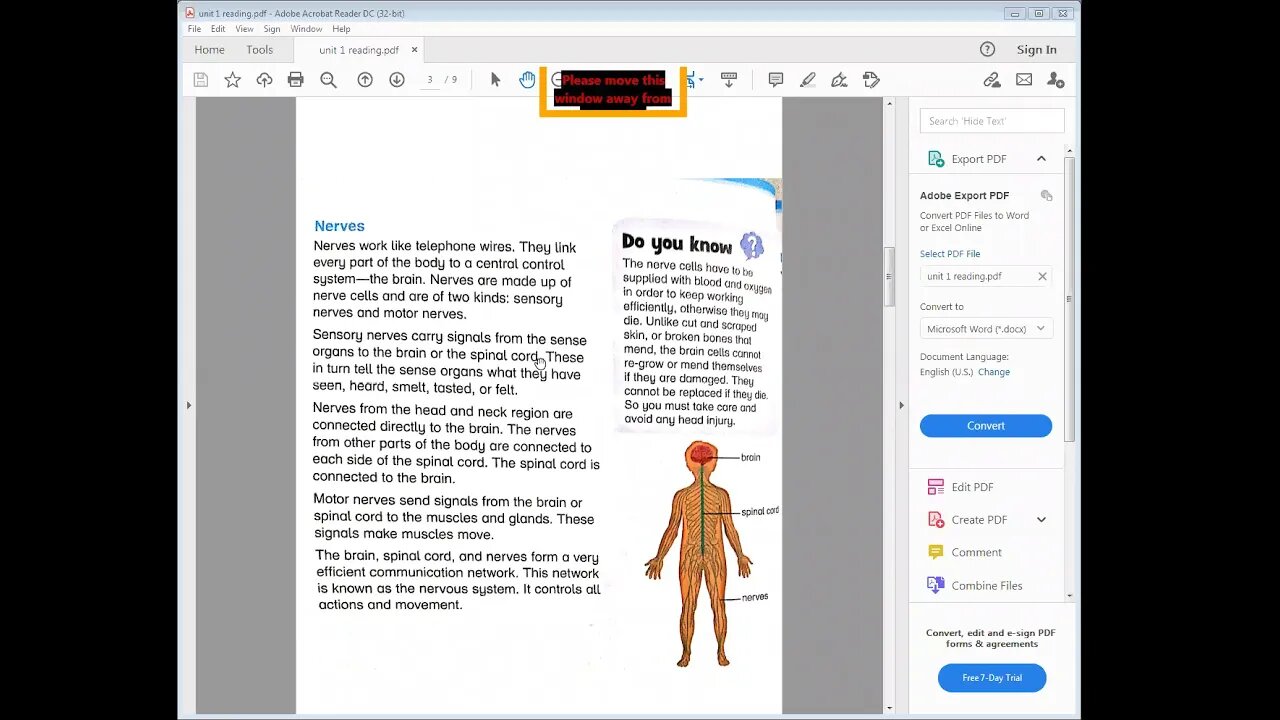Open the Help menu
Image resolution: width=1280 pixels, height=720 pixels.
coord(341,29)
